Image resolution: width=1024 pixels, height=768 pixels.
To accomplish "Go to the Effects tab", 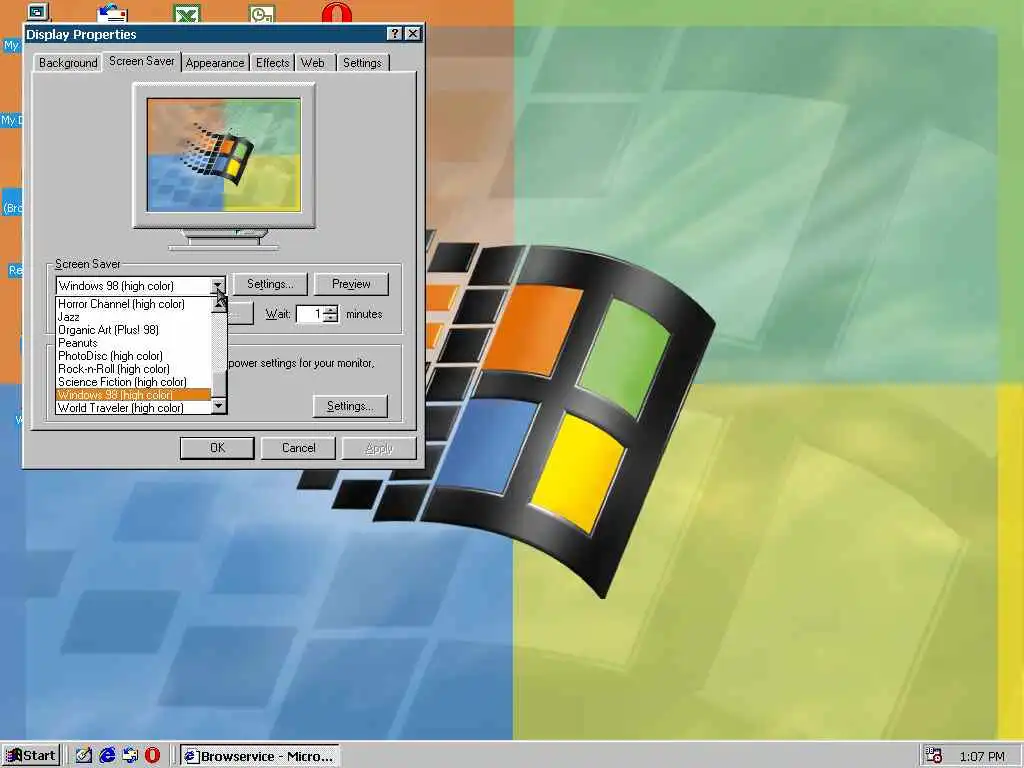I will tap(272, 63).
